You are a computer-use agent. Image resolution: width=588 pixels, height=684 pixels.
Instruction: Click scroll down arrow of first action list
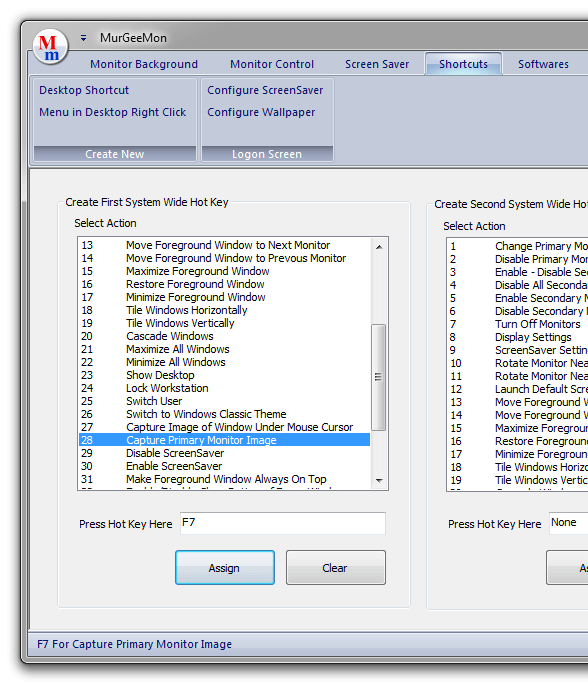[x=379, y=480]
